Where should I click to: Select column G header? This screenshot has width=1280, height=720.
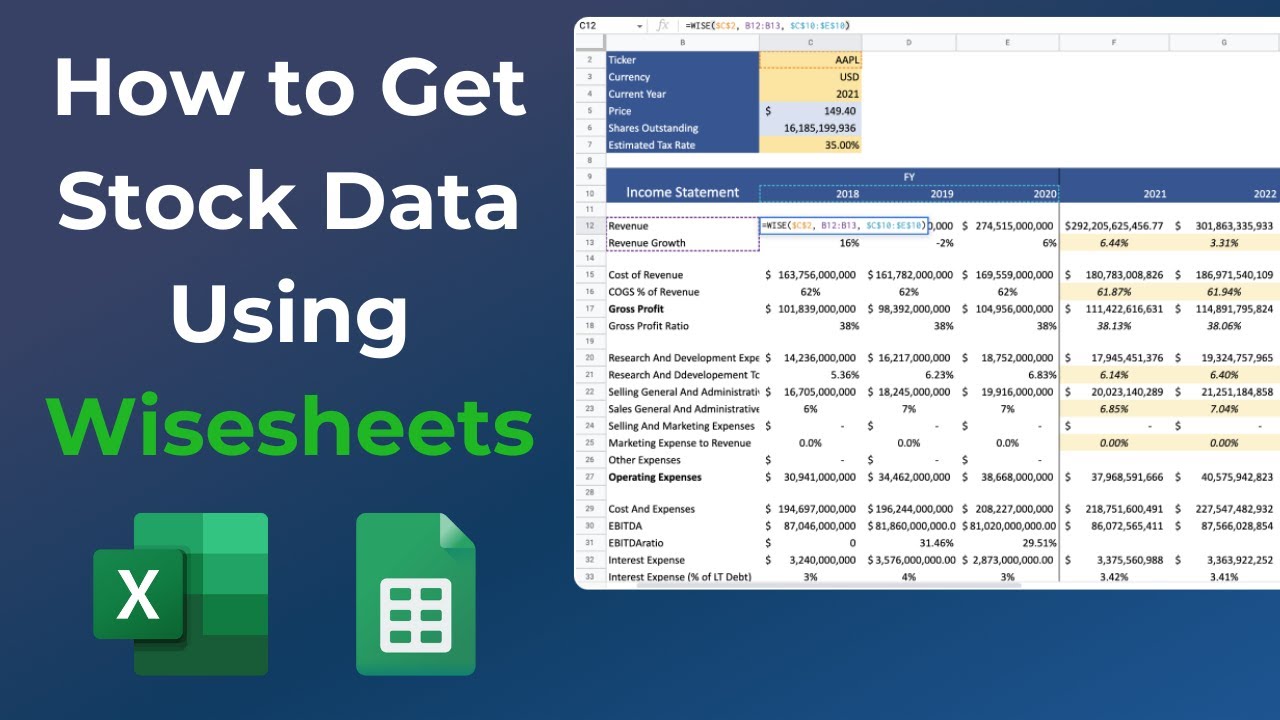click(x=1224, y=42)
